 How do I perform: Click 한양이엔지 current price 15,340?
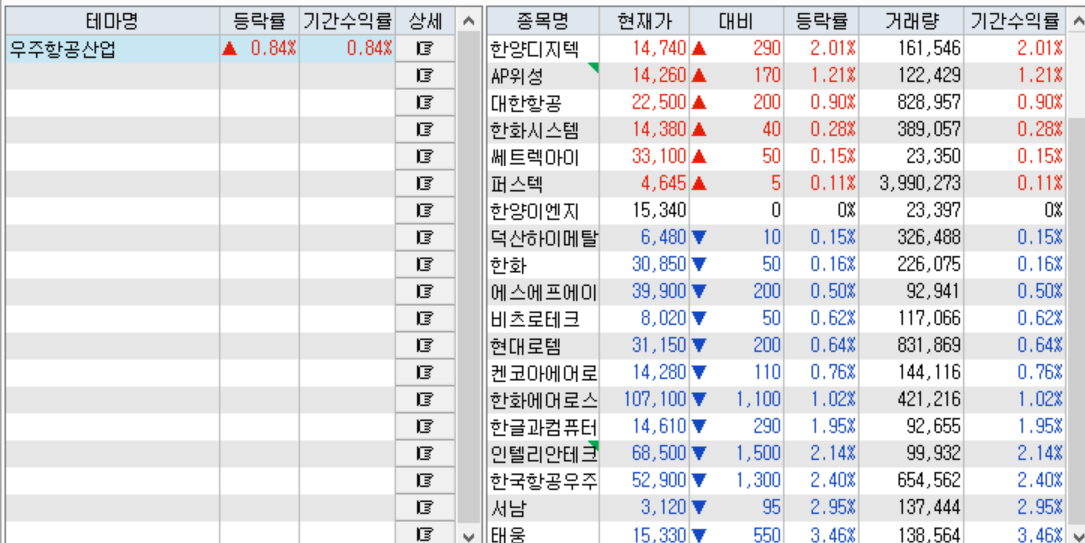659,210
